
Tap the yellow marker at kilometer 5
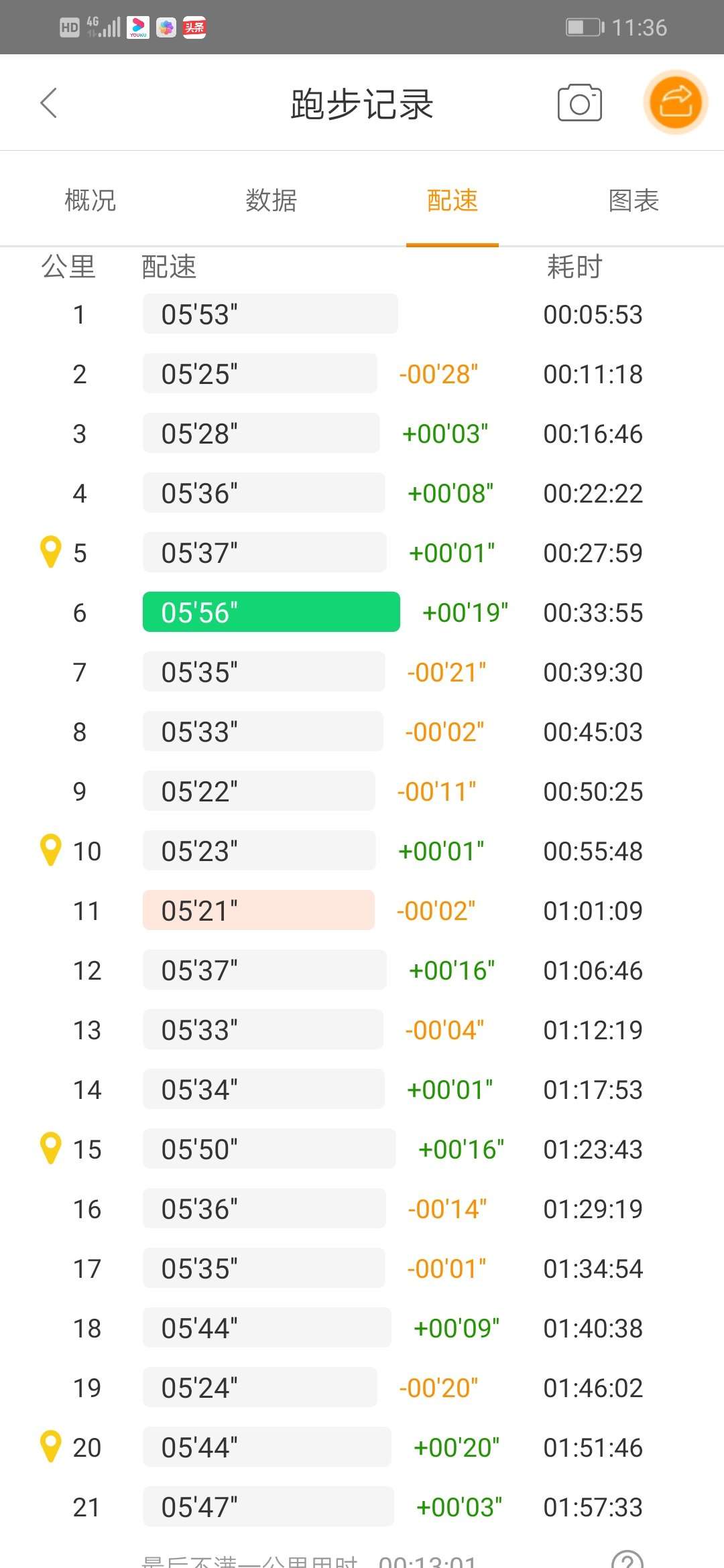[x=51, y=552]
